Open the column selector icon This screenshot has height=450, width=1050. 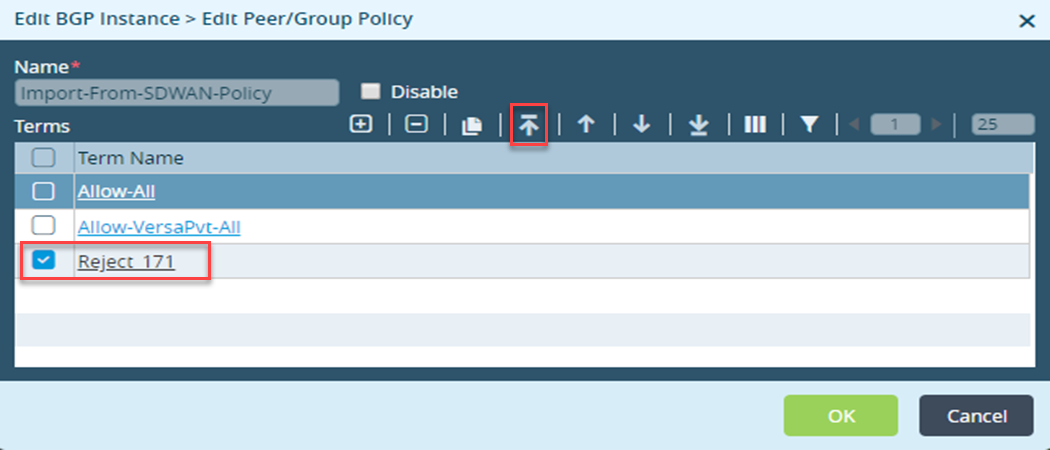coord(755,124)
